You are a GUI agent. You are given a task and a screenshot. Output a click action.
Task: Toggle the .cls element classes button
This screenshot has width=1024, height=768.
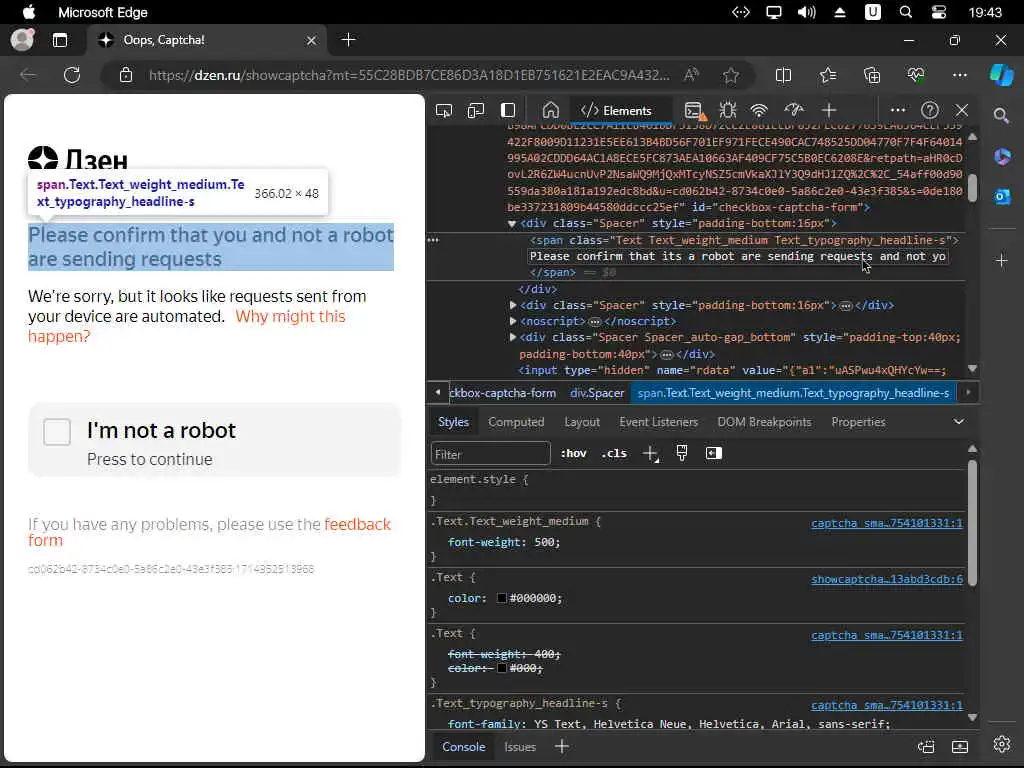pos(614,453)
